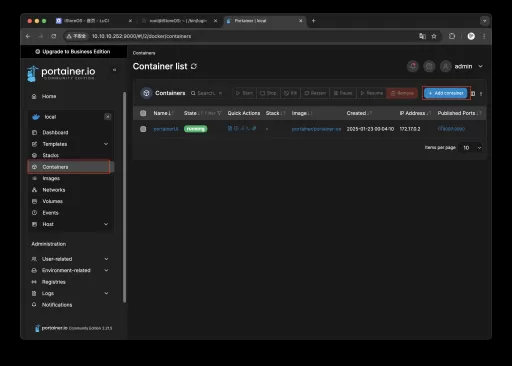This screenshot has width=512, height=366.
Task: Click the Kill button in the container toolbar
Action: click(x=290, y=93)
